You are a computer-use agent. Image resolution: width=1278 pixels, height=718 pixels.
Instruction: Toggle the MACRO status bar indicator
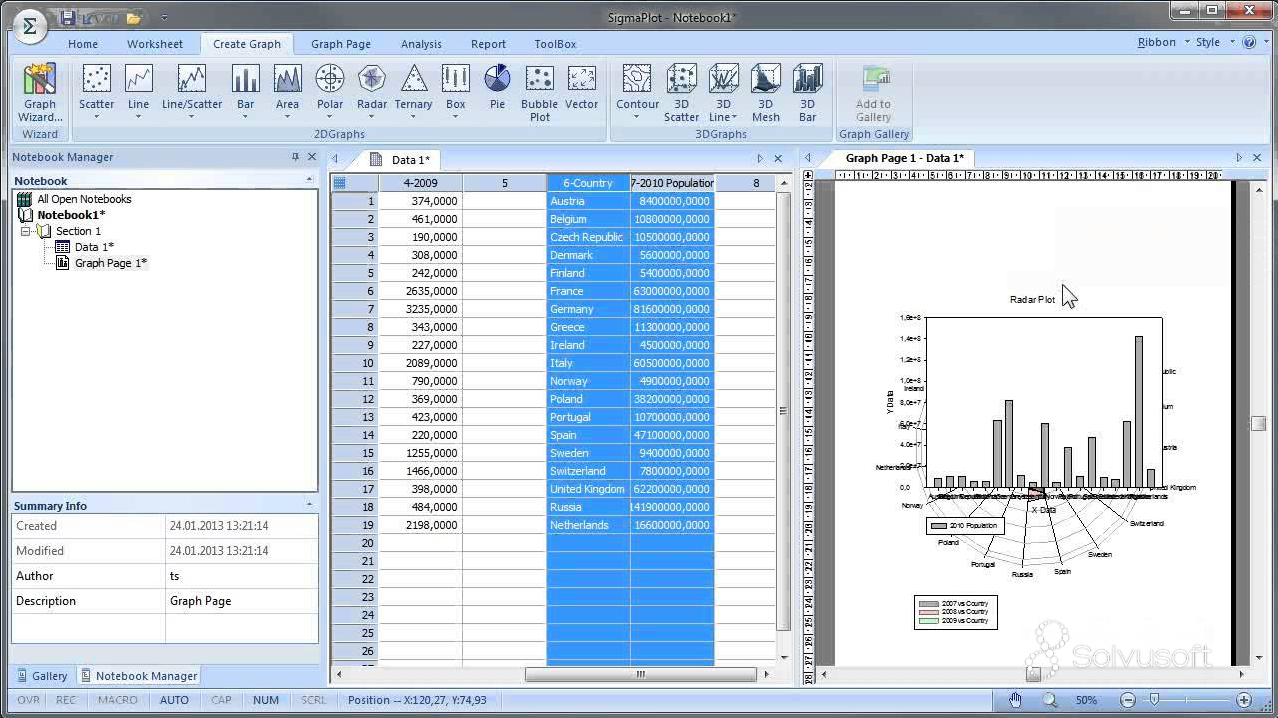point(117,700)
